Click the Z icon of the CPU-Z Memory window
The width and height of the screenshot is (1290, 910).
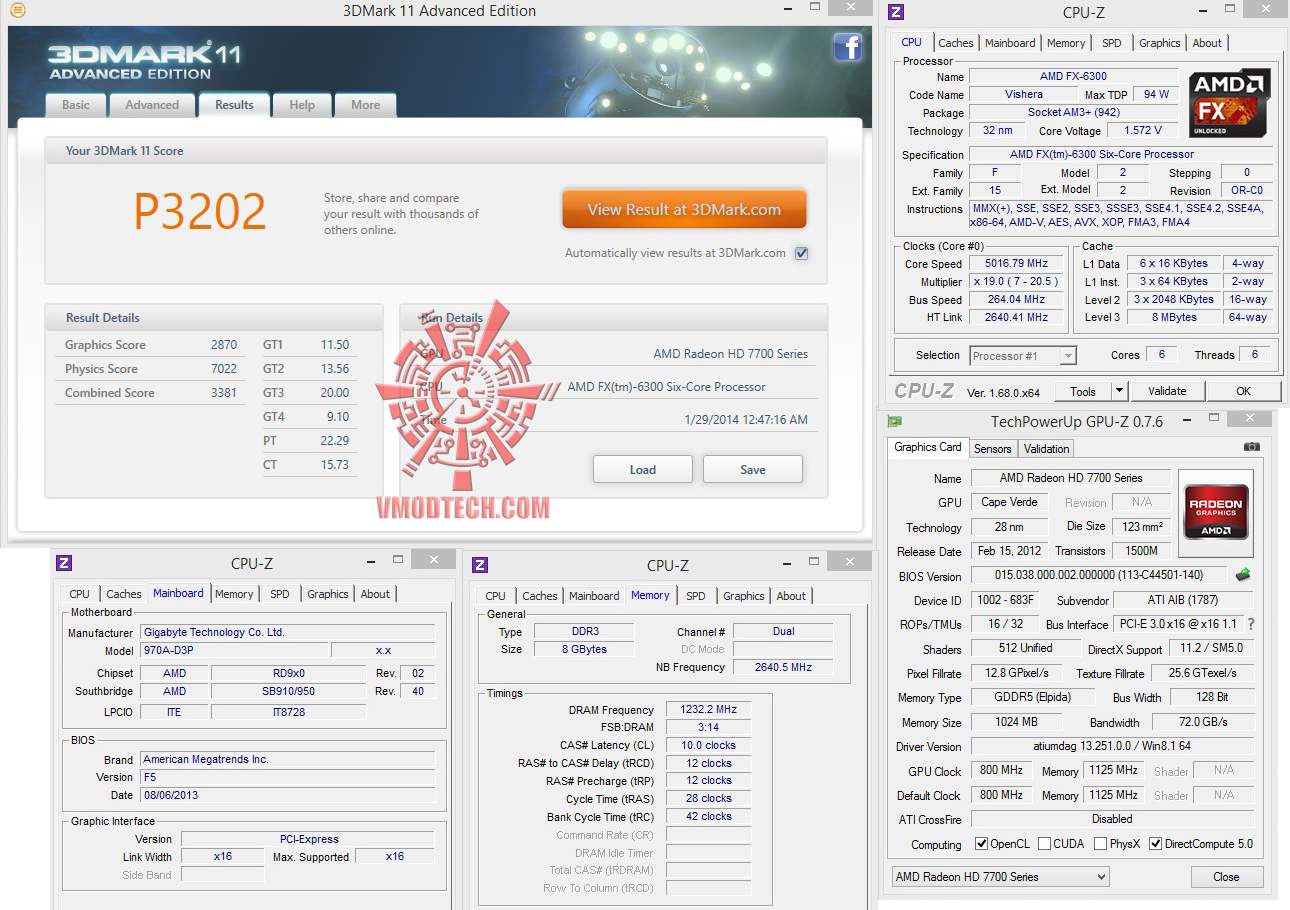[480, 565]
